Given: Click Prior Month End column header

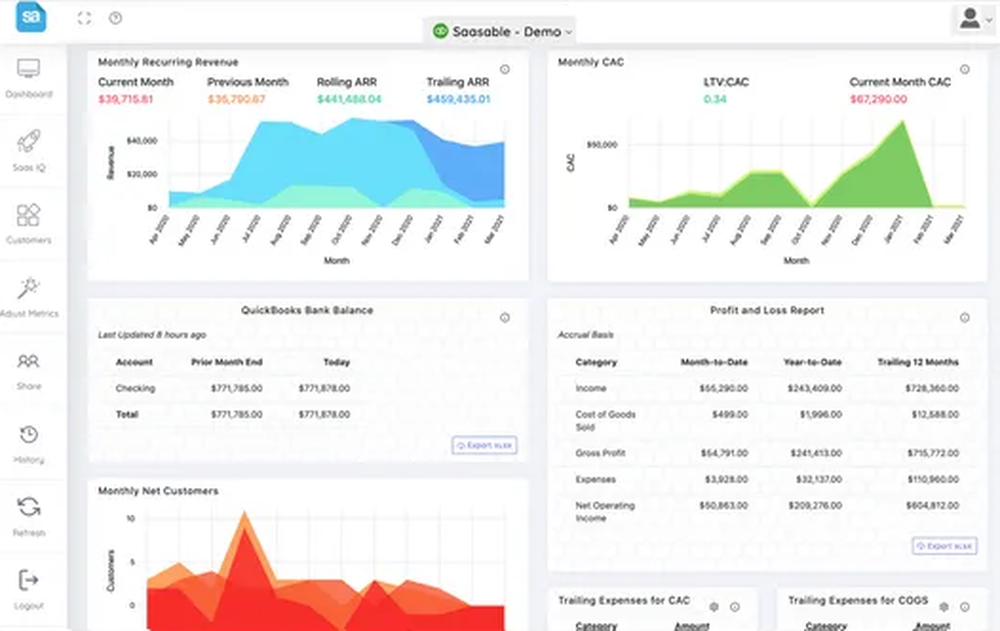Looking at the screenshot, I should coord(226,362).
